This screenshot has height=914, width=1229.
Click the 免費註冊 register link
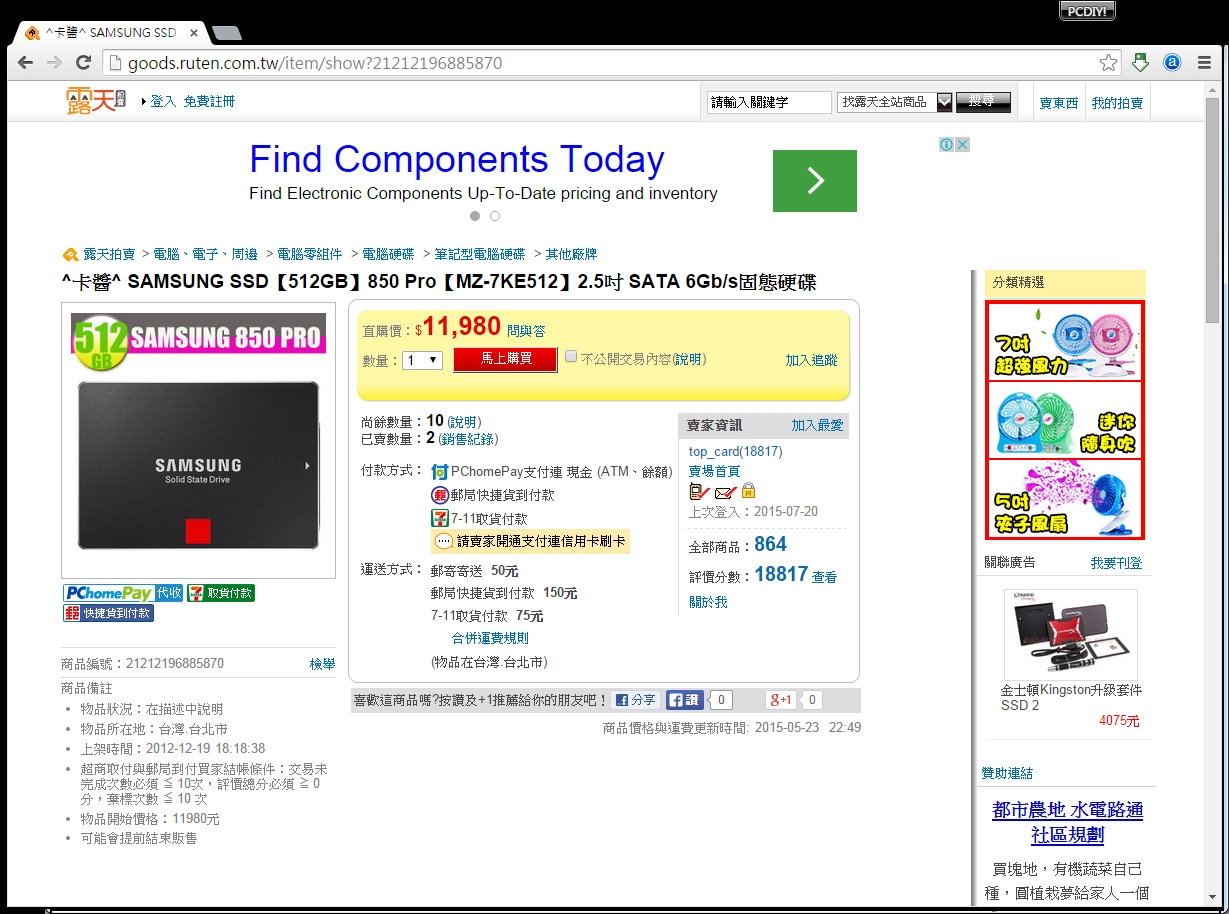209,101
